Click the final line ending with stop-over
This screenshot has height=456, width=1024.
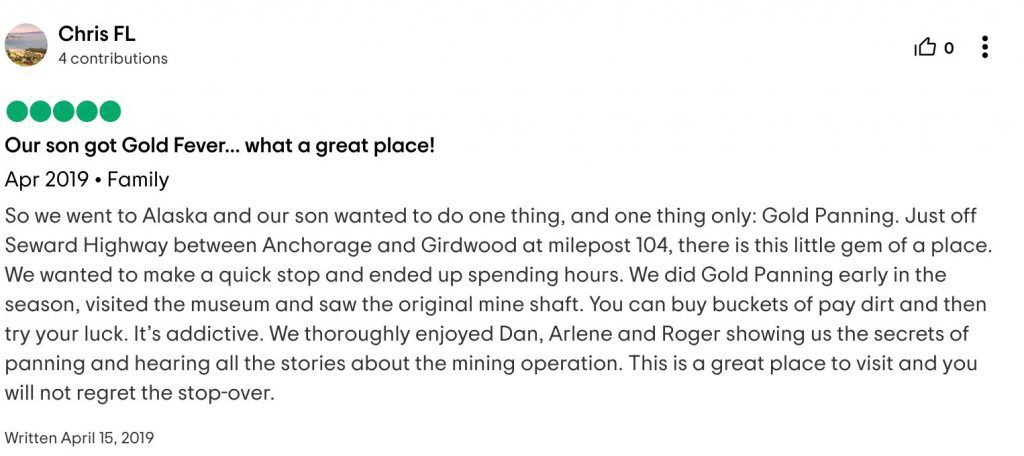coord(136,395)
